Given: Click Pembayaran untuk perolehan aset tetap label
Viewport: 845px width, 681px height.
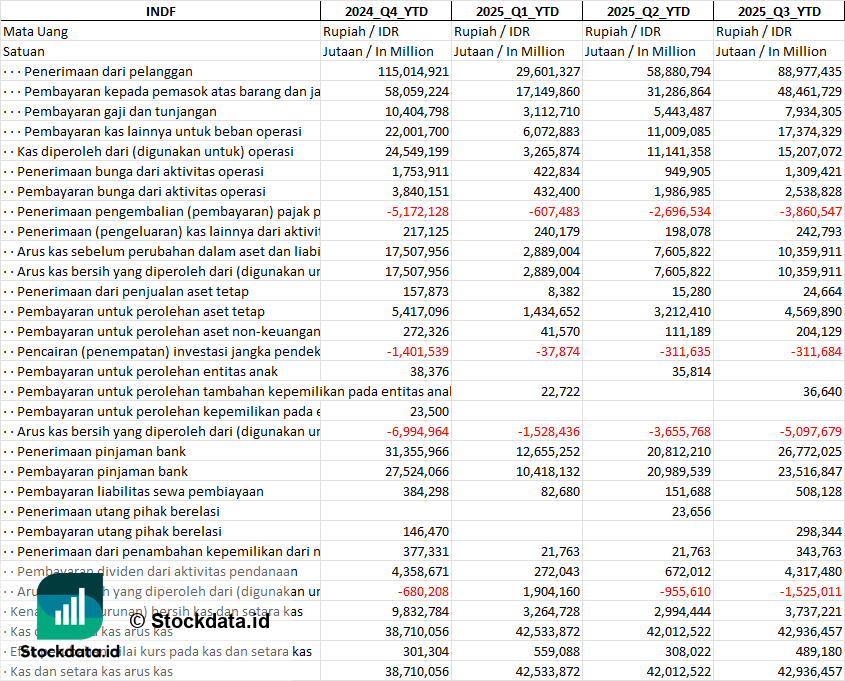Looking at the screenshot, I should click(141, 311).
